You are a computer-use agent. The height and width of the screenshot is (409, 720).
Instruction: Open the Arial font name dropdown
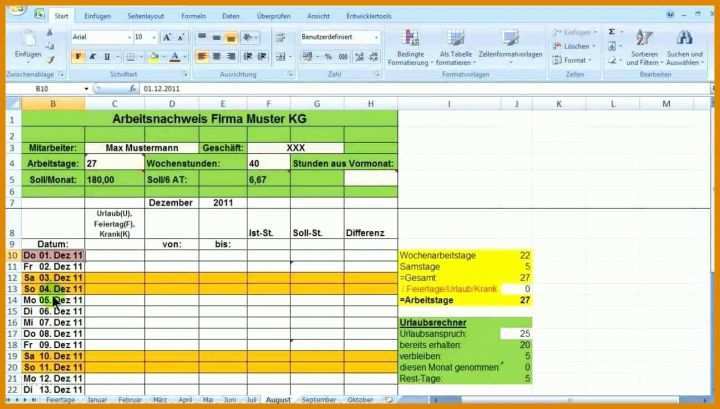coord(129,37)
